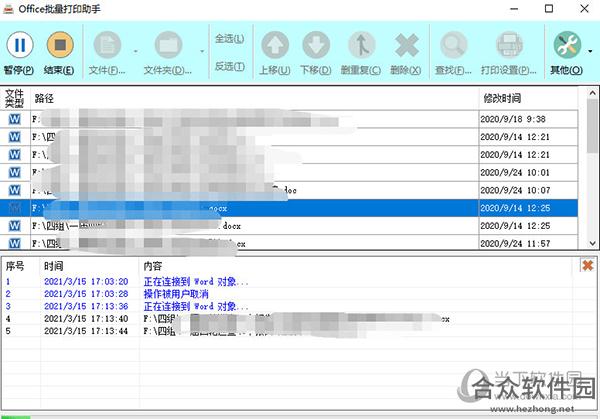The image size is (600, 419).
Task: Select Word icon in row dated 2020/9/18 9:38
Action: pyautogui.click(x=15, y=119)
